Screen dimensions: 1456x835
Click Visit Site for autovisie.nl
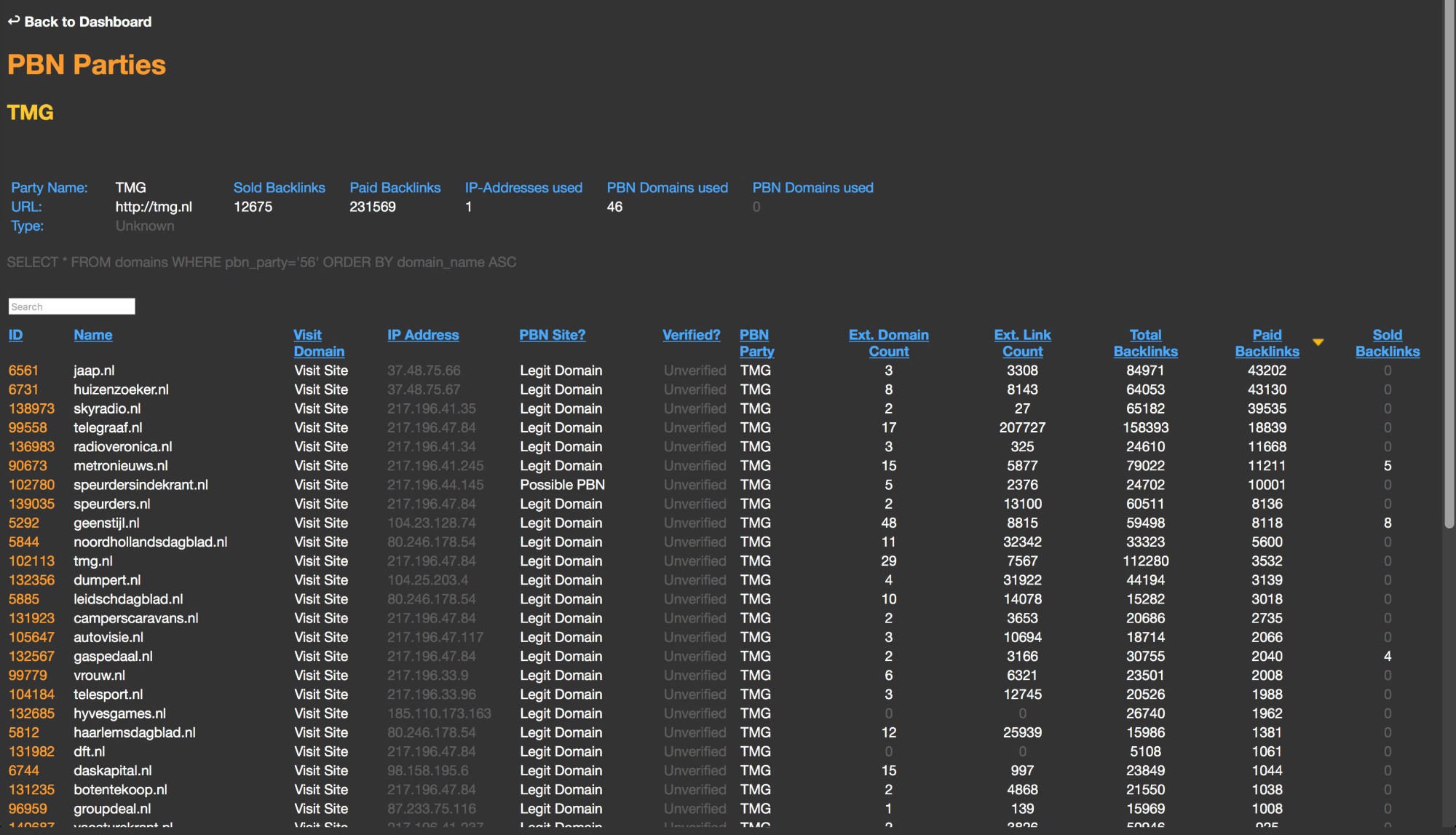321,637
